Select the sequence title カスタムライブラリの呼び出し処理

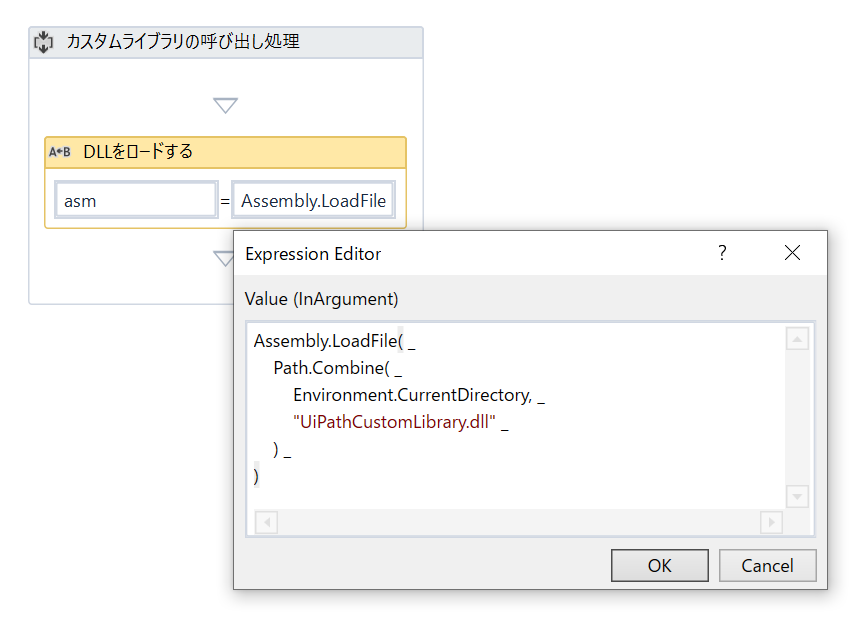(183, 41)
